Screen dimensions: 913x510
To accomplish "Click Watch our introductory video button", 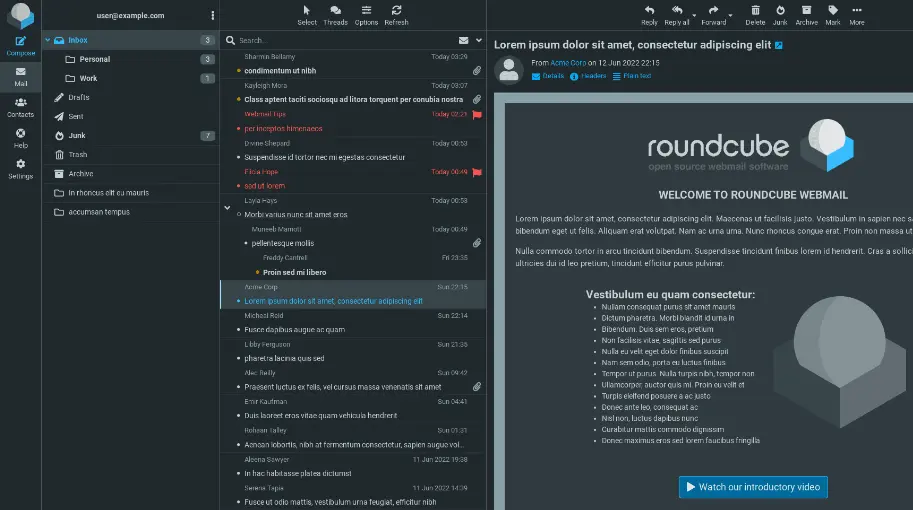I will coord(752,487).
